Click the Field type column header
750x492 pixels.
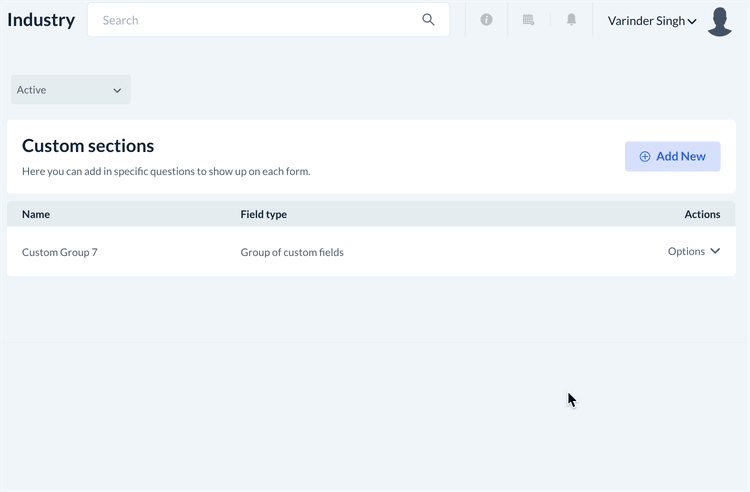tap(263, 214)
